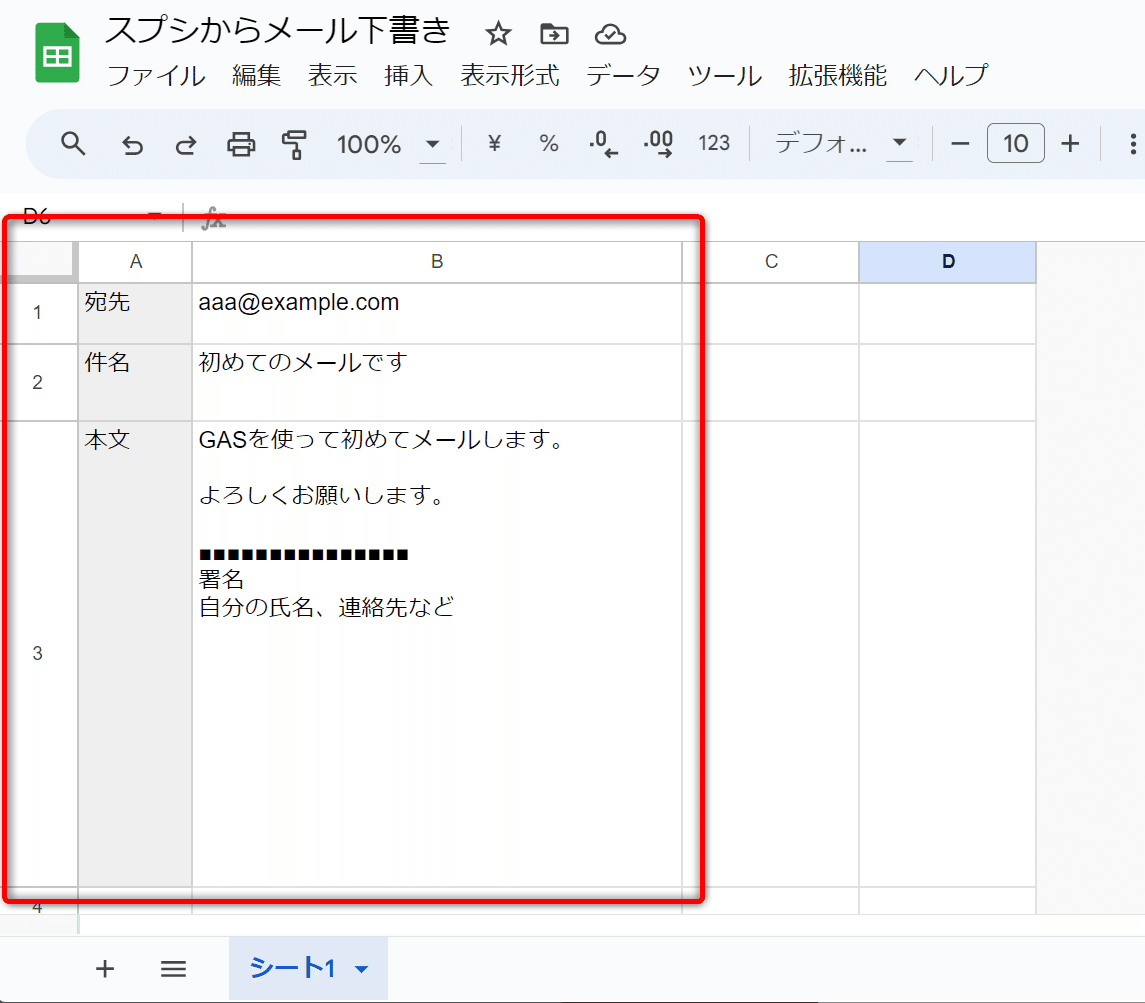
Task: Open the 表示 menu
Action: [332, 75]
